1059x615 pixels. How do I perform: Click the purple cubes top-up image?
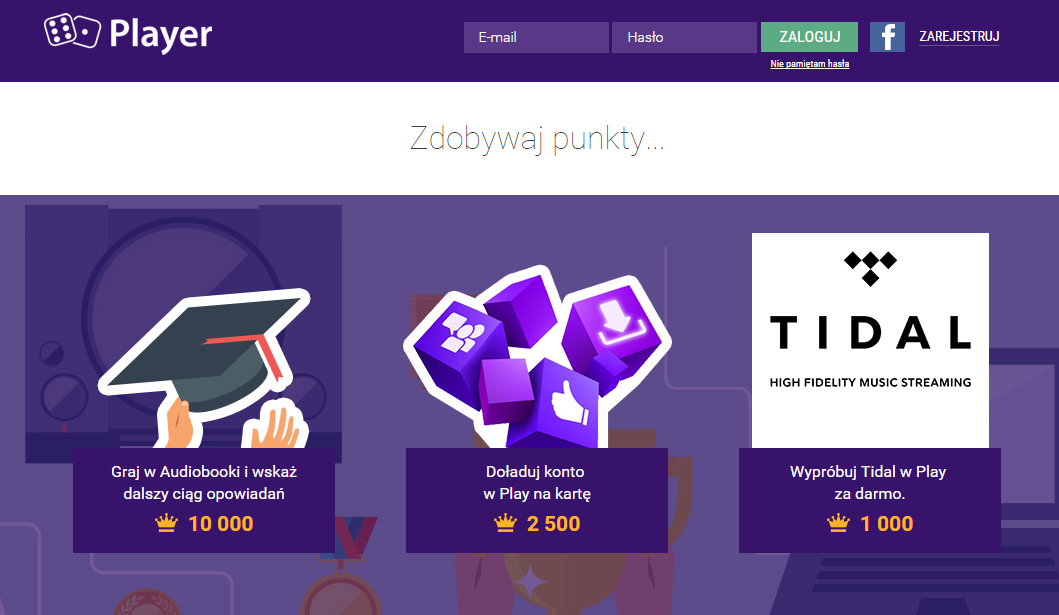[x=538, y=356]
